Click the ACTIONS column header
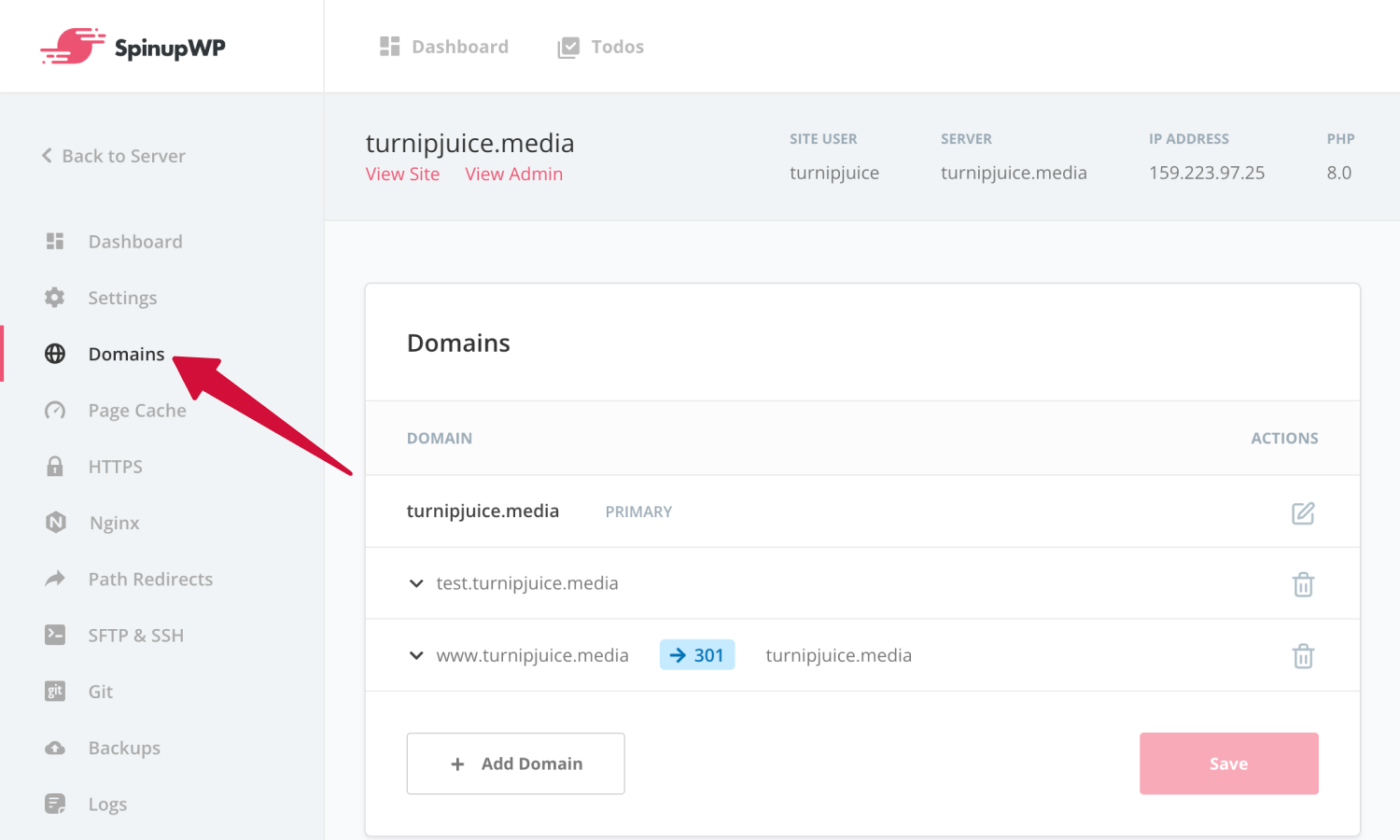The width and height of the screenshot is (1400, 840). tap(1284, 438)
